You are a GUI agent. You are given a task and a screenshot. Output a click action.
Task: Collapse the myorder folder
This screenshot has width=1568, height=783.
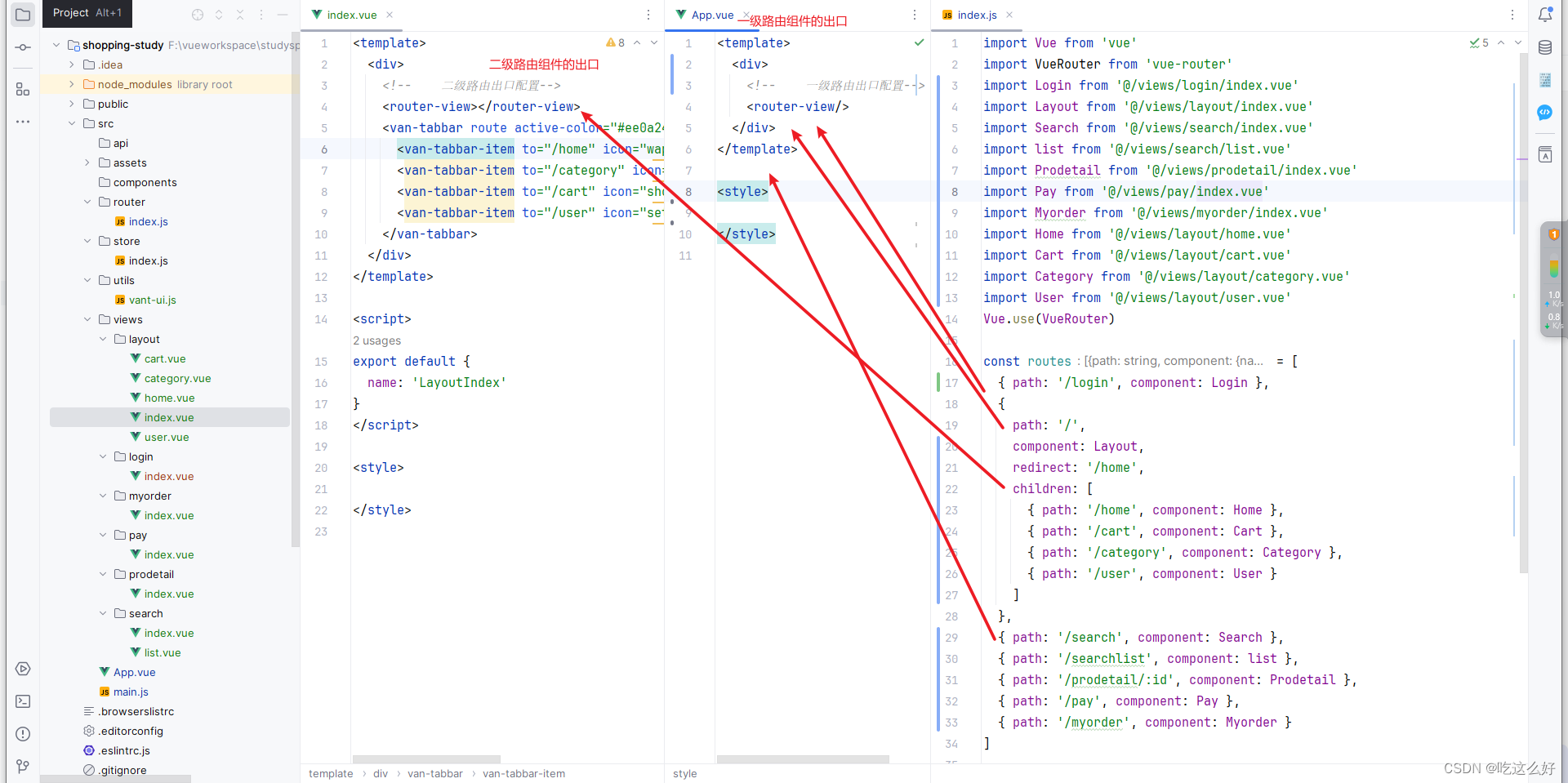[x=103, y=496]
